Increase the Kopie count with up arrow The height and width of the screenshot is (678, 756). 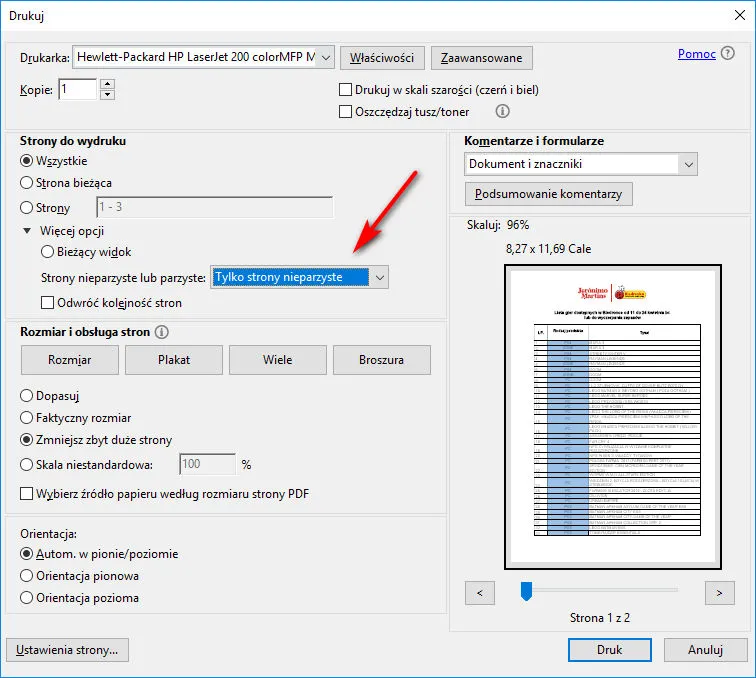[108, 84]
